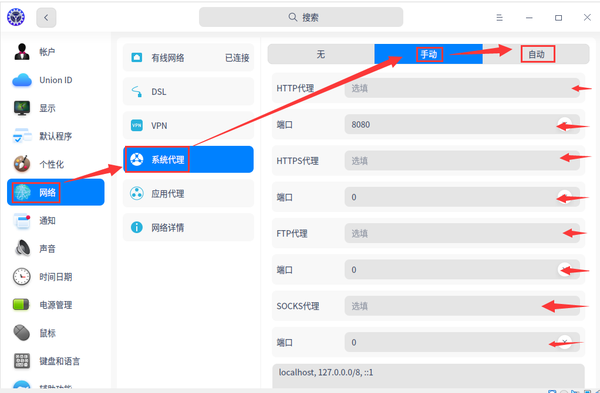This screenshot has height=393, width=600.
Task: Open the 键盘和语言 keyboard icon
Action: pos(22,361)
